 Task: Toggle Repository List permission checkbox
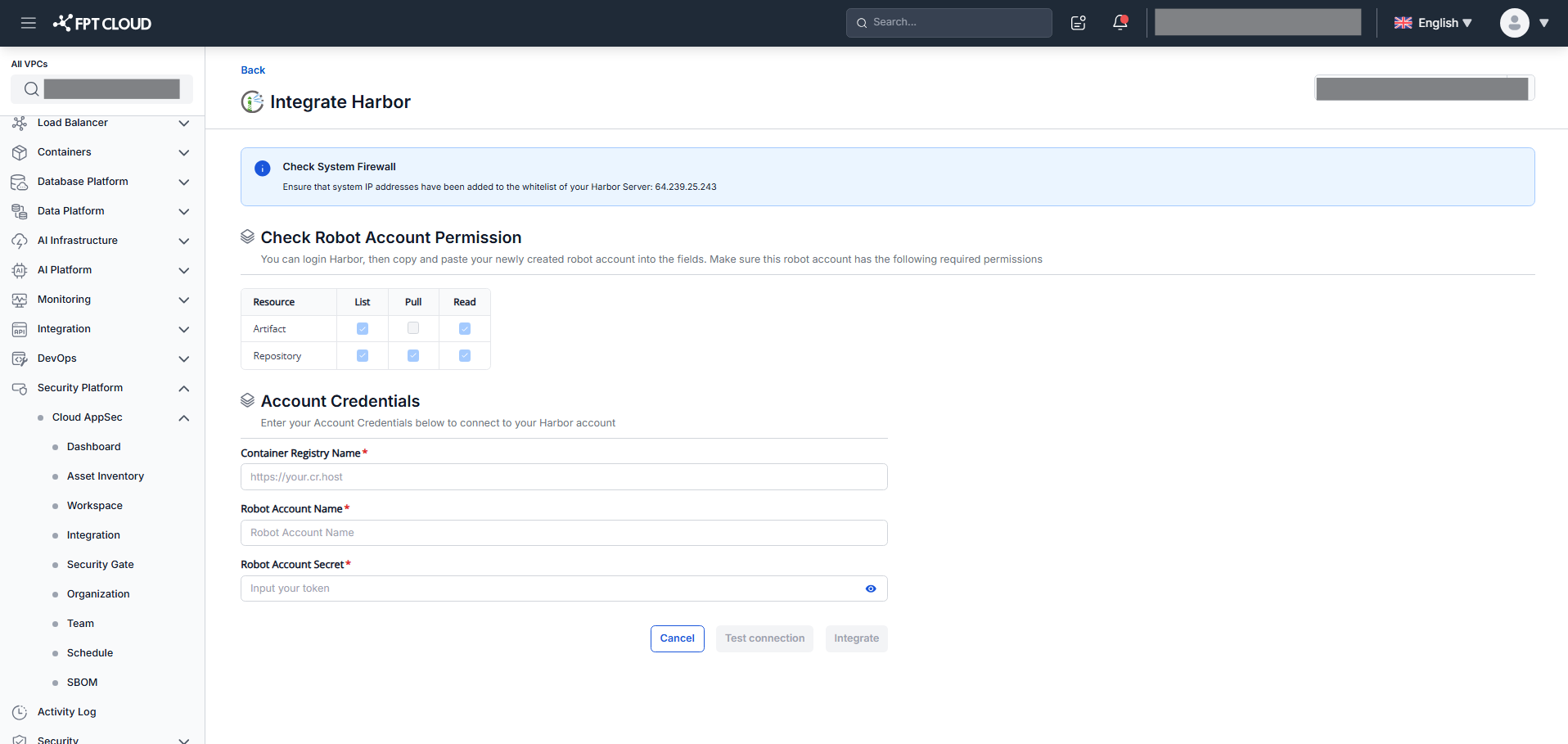(x=363, y=355)
